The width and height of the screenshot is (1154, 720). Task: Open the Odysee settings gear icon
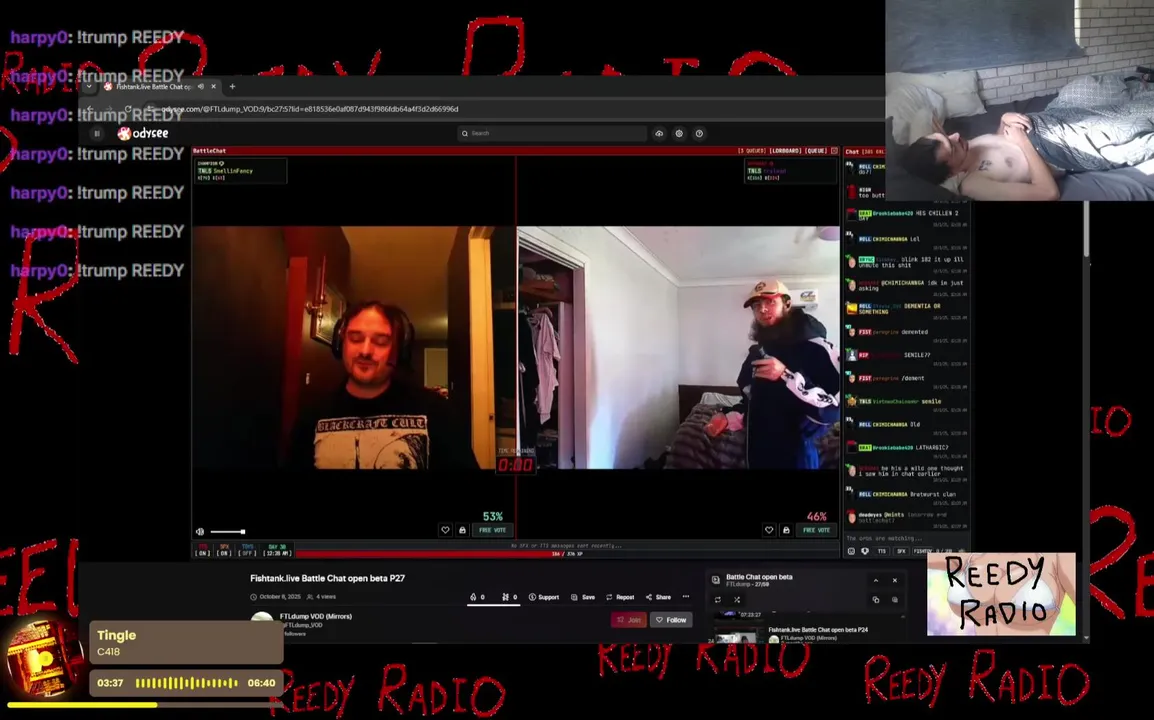pos(679,133)
